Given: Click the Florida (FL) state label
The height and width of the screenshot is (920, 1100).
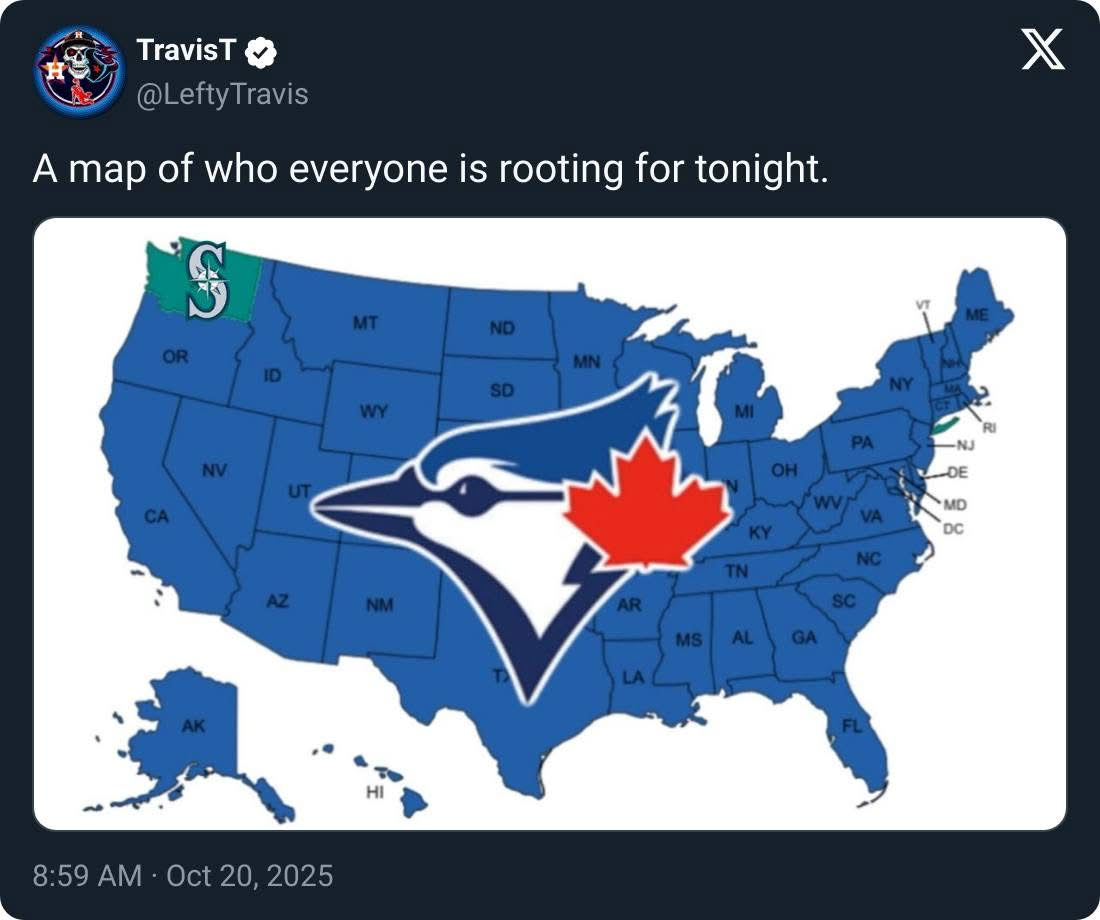Looking at the screenshot, I should coord(851,726).
